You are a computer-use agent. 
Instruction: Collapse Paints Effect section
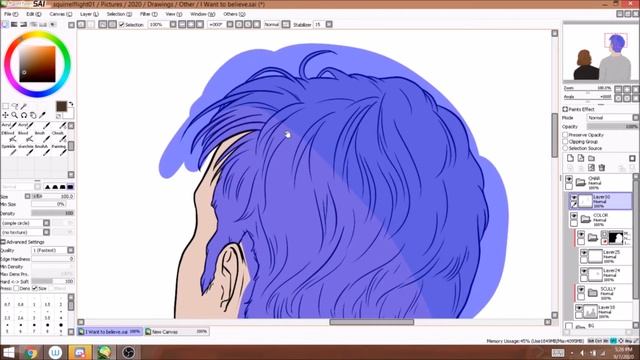[x=565, y=109]
